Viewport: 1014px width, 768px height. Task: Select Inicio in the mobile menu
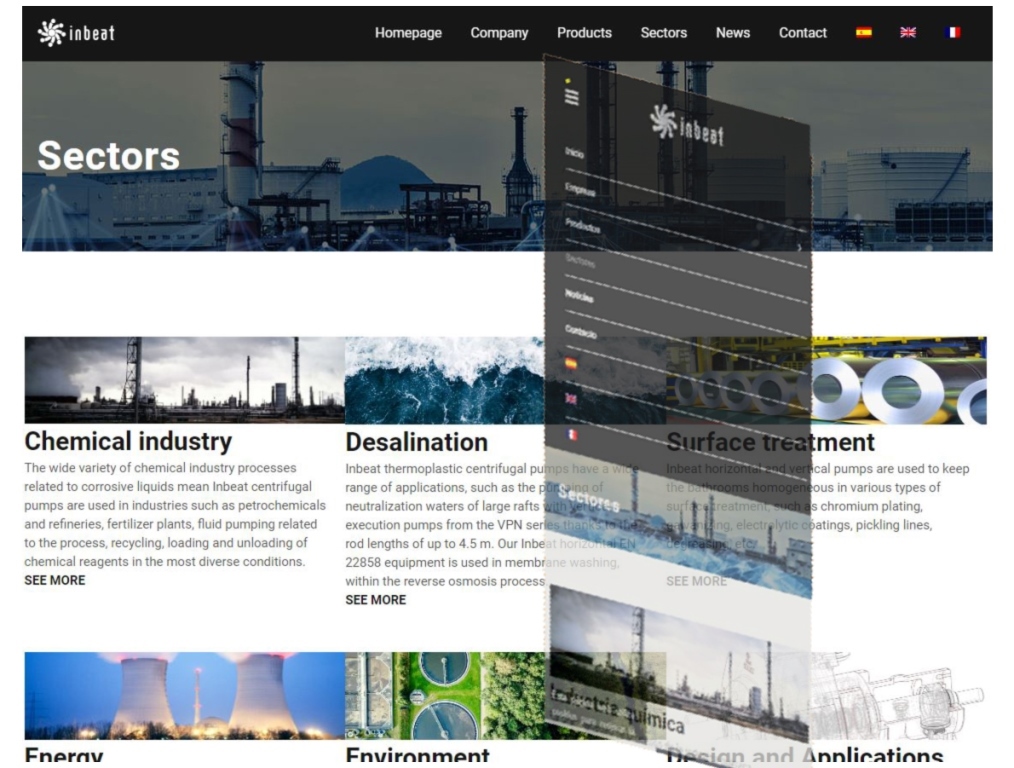[x=574, y=153]
